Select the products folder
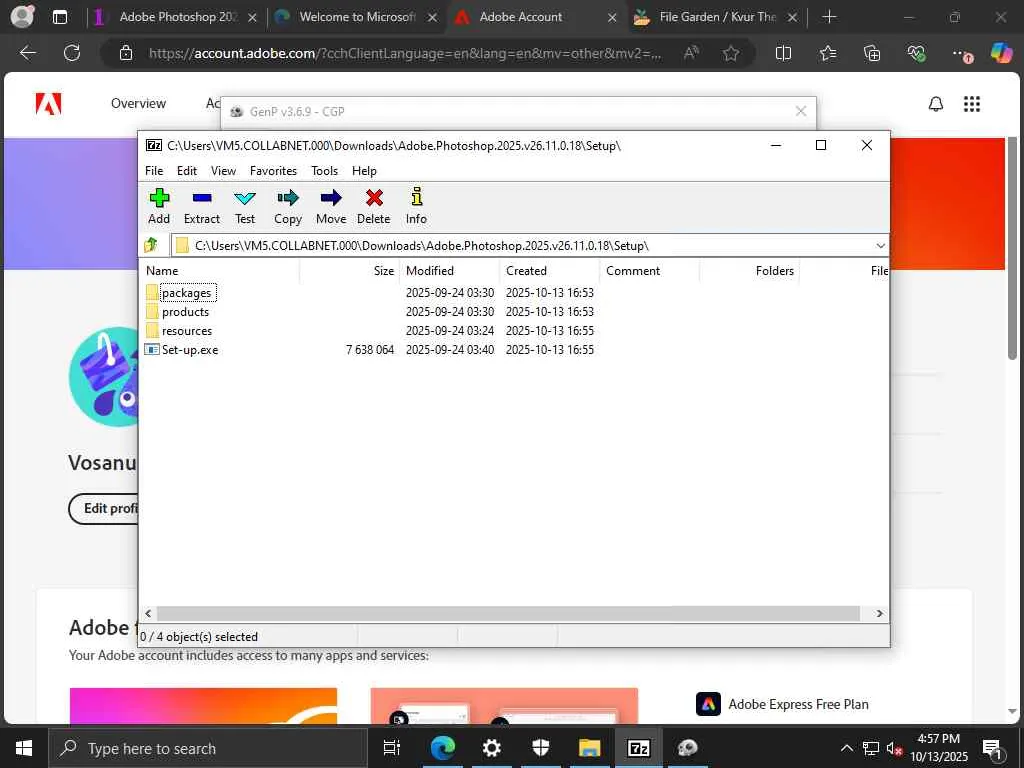This screenshot has height=768, width=1024. click(x=185, y=312)
